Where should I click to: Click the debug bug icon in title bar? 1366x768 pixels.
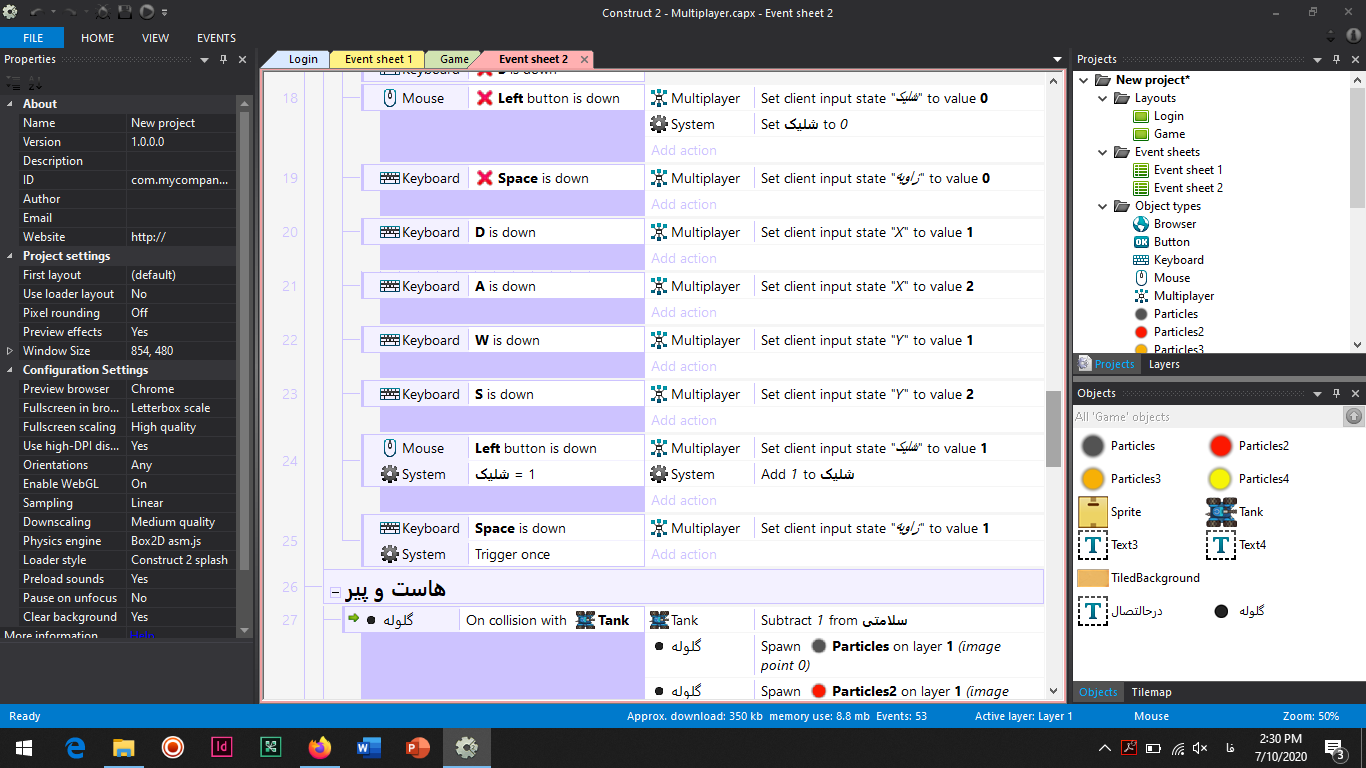[104, 13]
